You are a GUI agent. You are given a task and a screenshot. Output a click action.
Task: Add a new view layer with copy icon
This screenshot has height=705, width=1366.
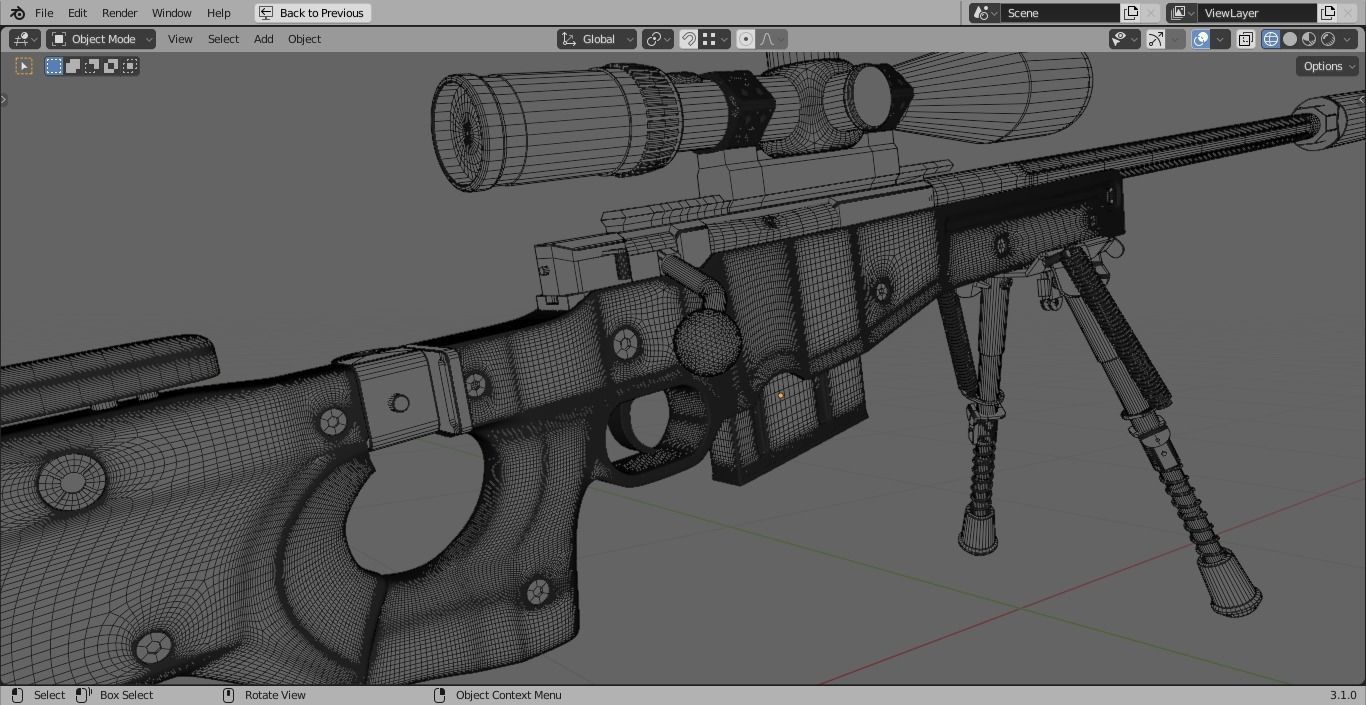[1328, 13]
